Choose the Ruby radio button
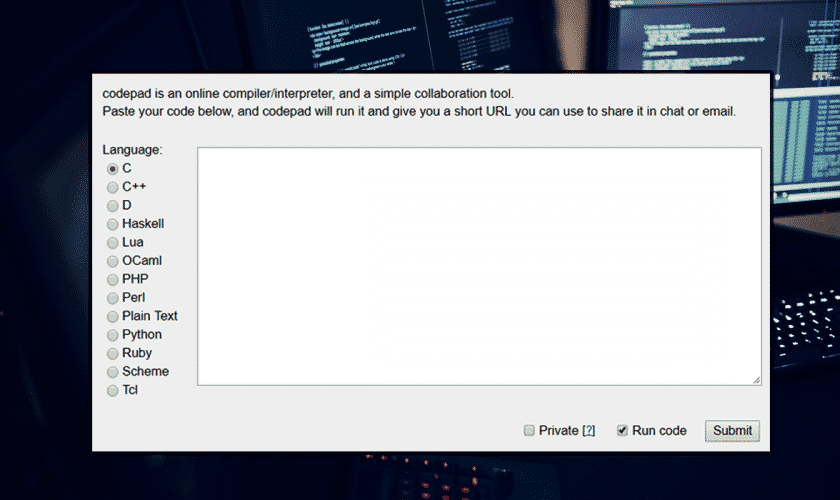 (112, 354)
